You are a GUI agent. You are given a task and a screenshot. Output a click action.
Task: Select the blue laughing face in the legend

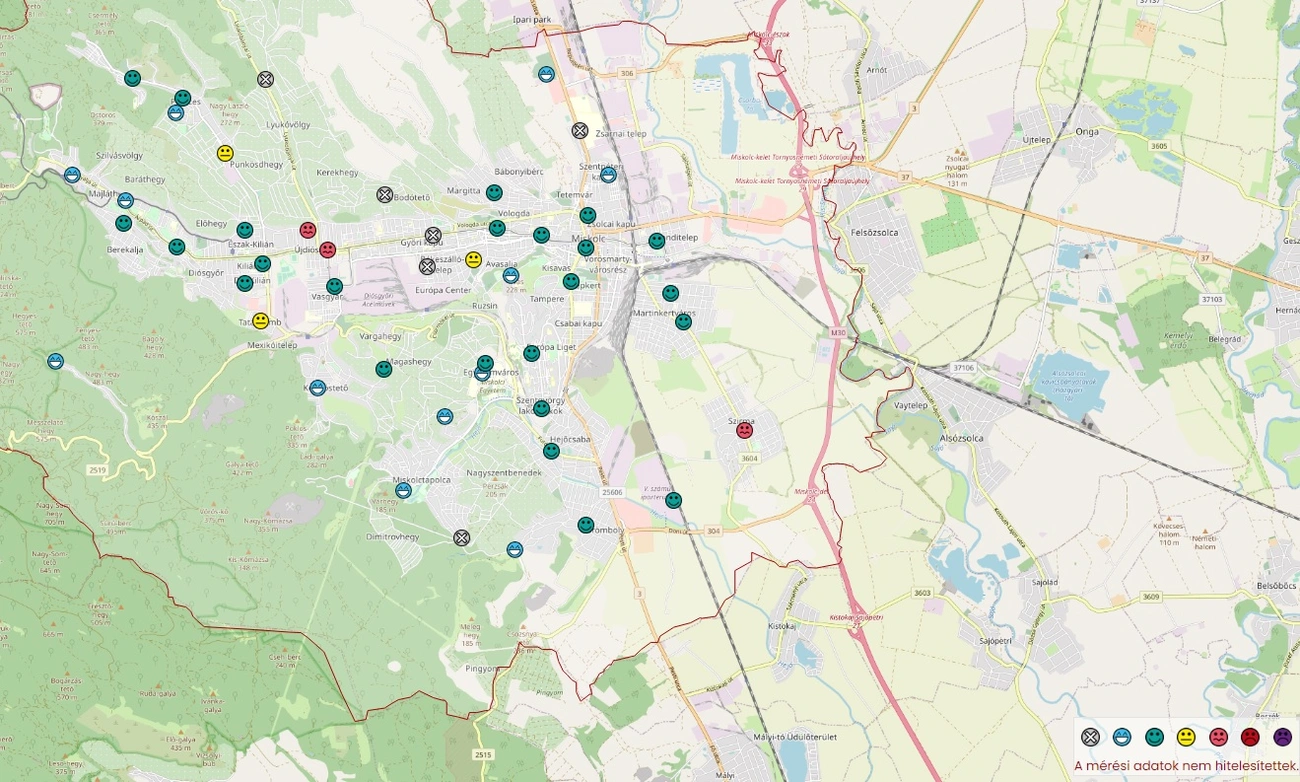(x=1123, y=737)
